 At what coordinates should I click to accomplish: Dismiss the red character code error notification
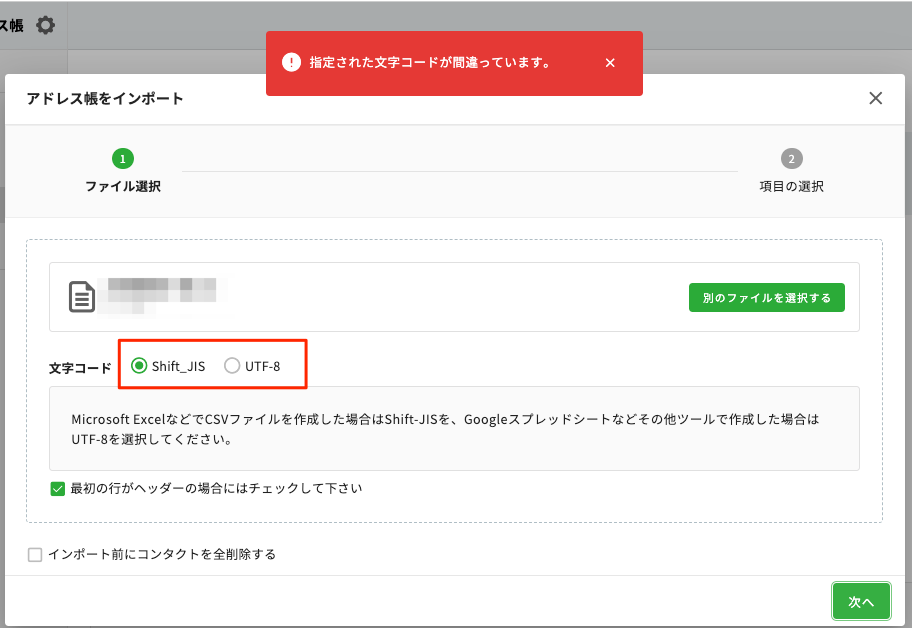[610, 63]
